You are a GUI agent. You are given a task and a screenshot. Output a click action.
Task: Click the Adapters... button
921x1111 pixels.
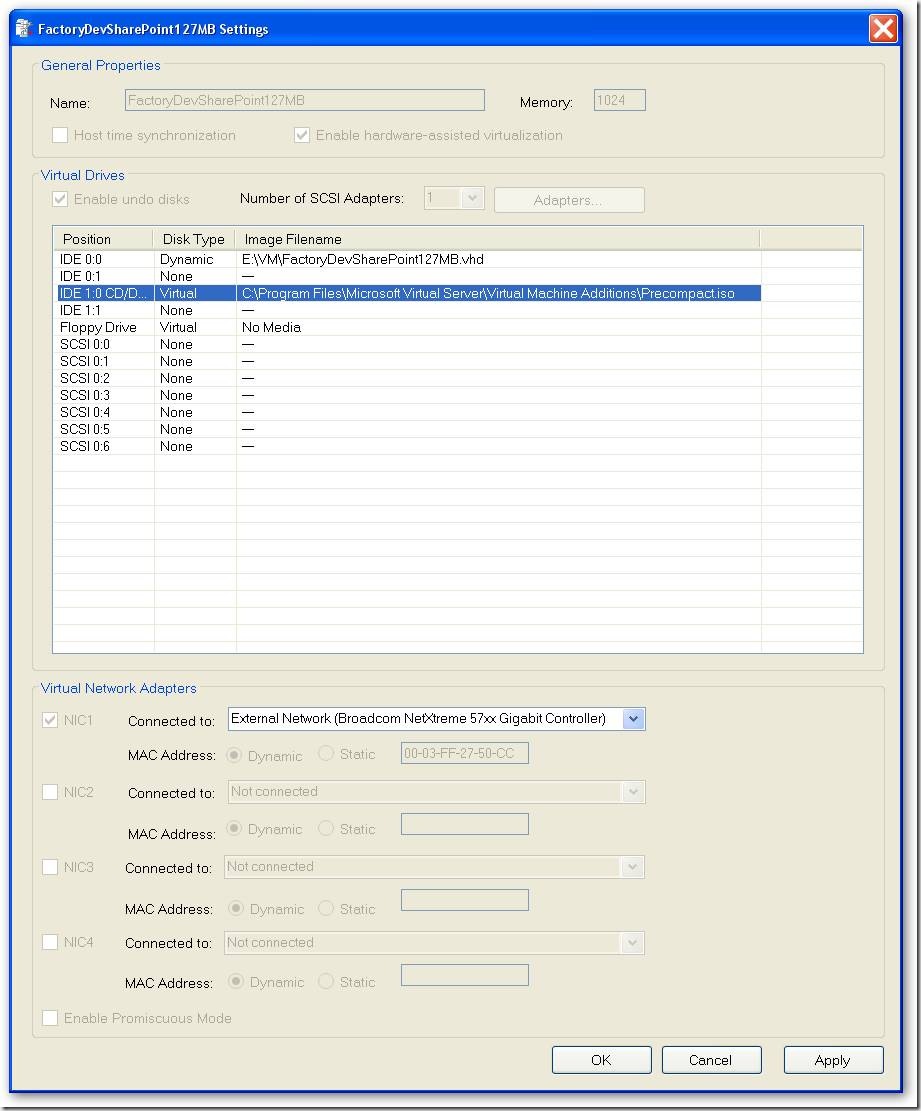pos(569,200)
